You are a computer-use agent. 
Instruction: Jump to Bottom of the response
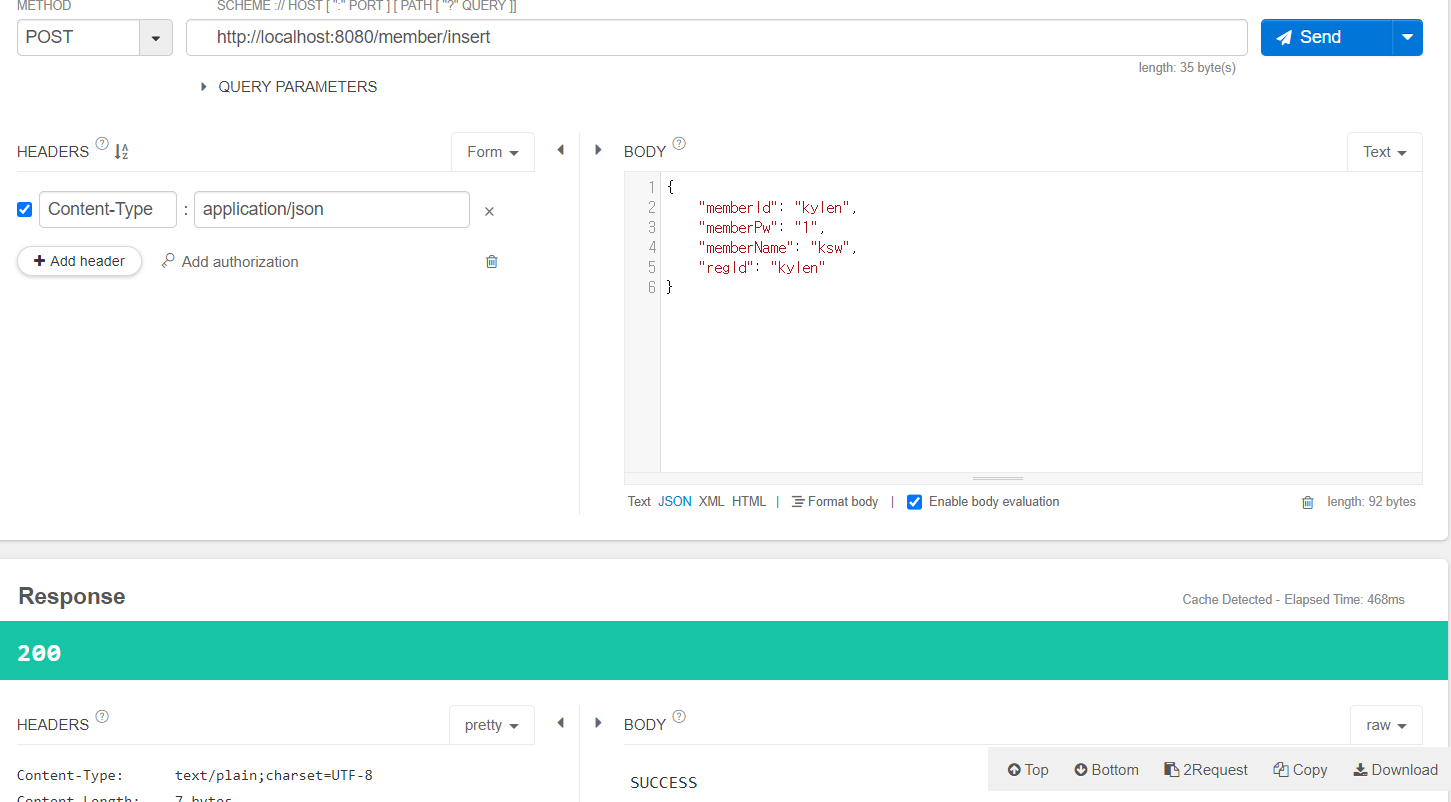[1106, 770]
